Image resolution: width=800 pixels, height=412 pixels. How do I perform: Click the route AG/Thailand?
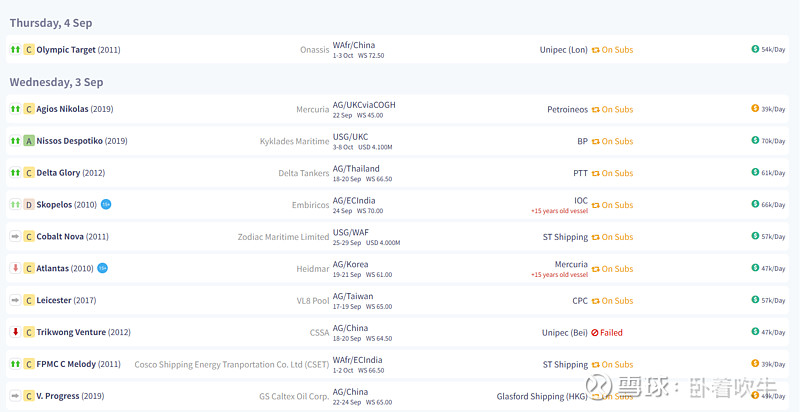click(356, 169)
